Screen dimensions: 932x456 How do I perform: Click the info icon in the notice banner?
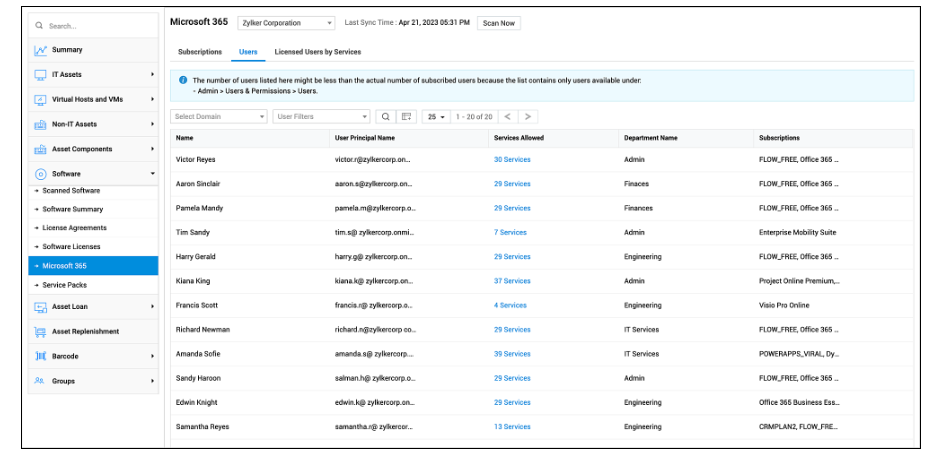point(183,80)
